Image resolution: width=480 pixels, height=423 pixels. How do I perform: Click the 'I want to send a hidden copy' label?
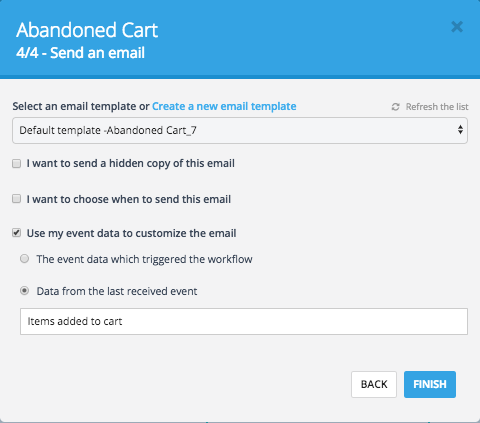[x=131, y=163]
